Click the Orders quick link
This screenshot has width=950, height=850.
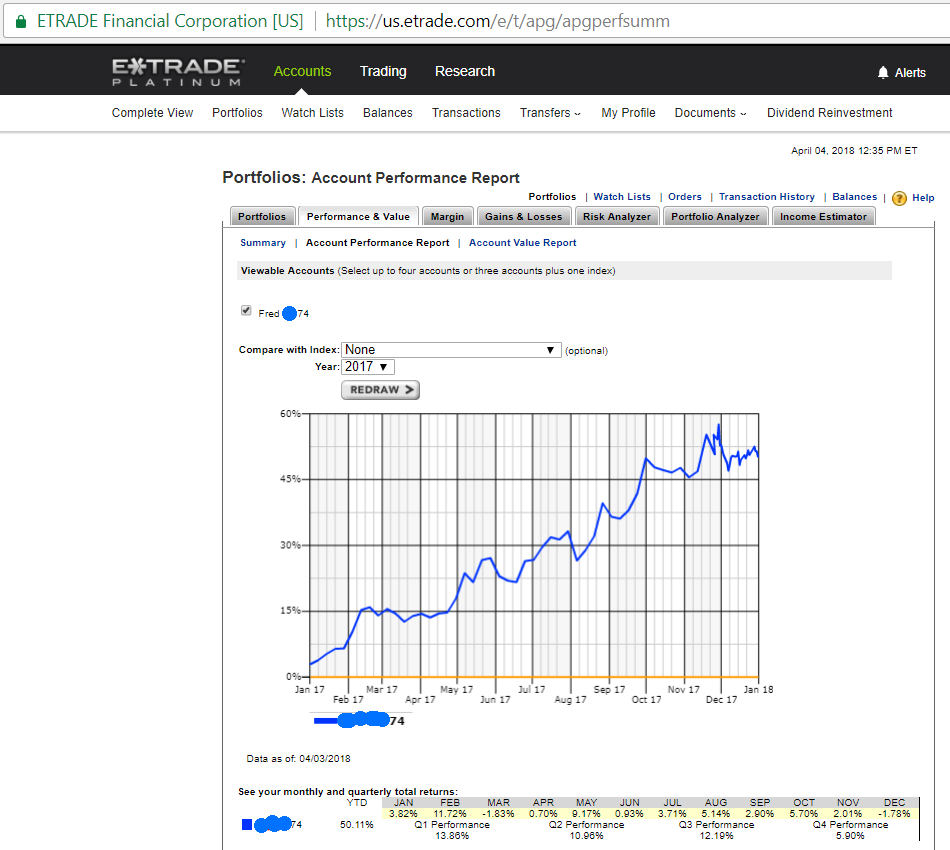point(685,196)
